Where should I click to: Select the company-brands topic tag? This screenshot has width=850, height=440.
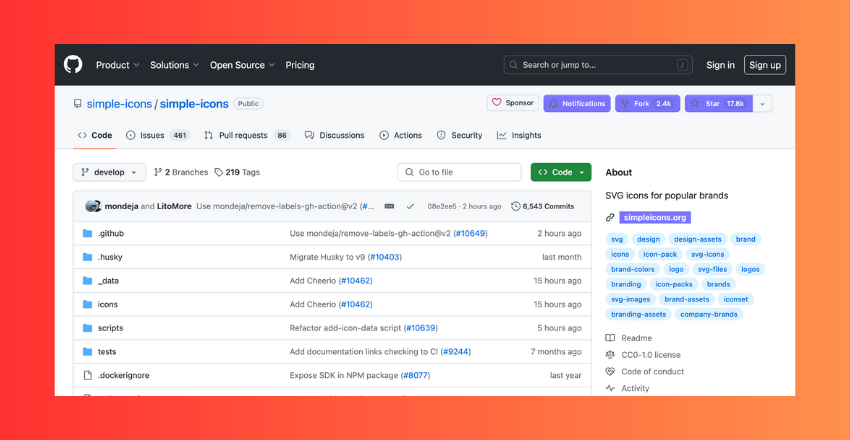pyautogui.click(x=709, y=314)
